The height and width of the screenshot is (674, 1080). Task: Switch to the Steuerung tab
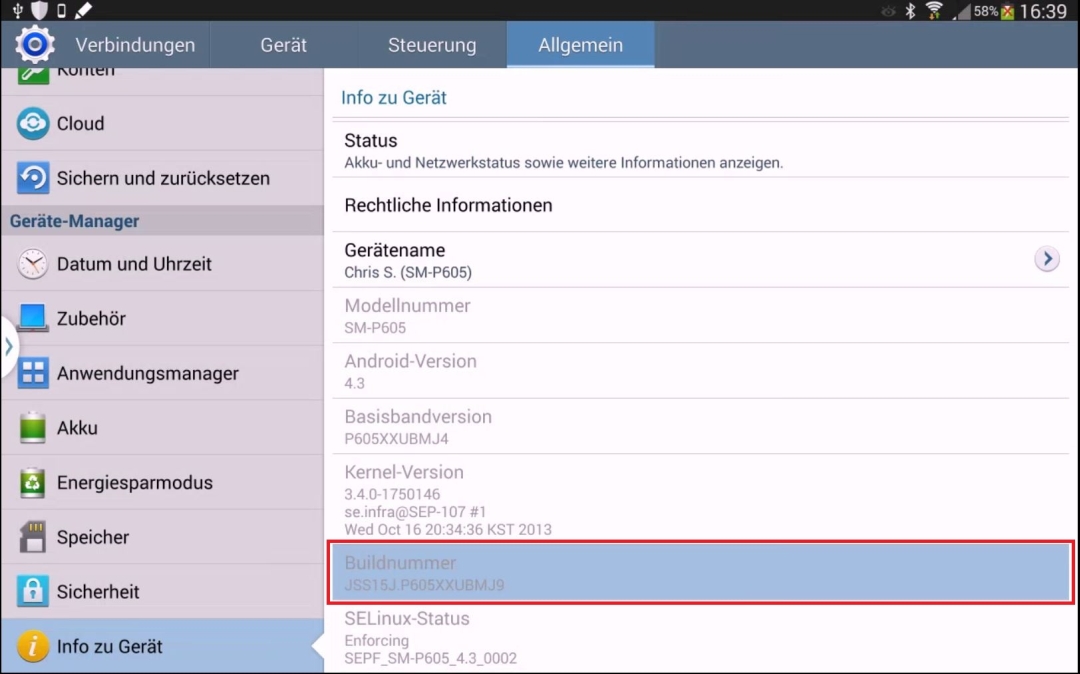432,45
